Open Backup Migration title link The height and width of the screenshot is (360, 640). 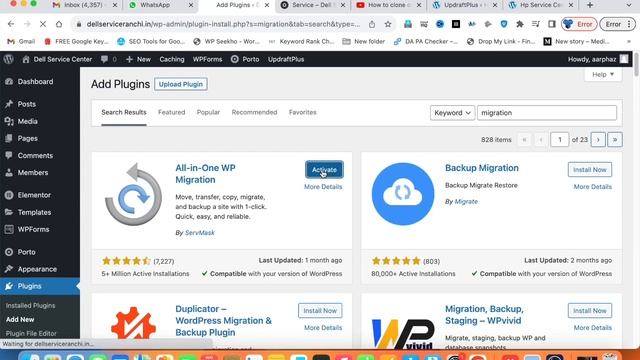click(482, 168)
